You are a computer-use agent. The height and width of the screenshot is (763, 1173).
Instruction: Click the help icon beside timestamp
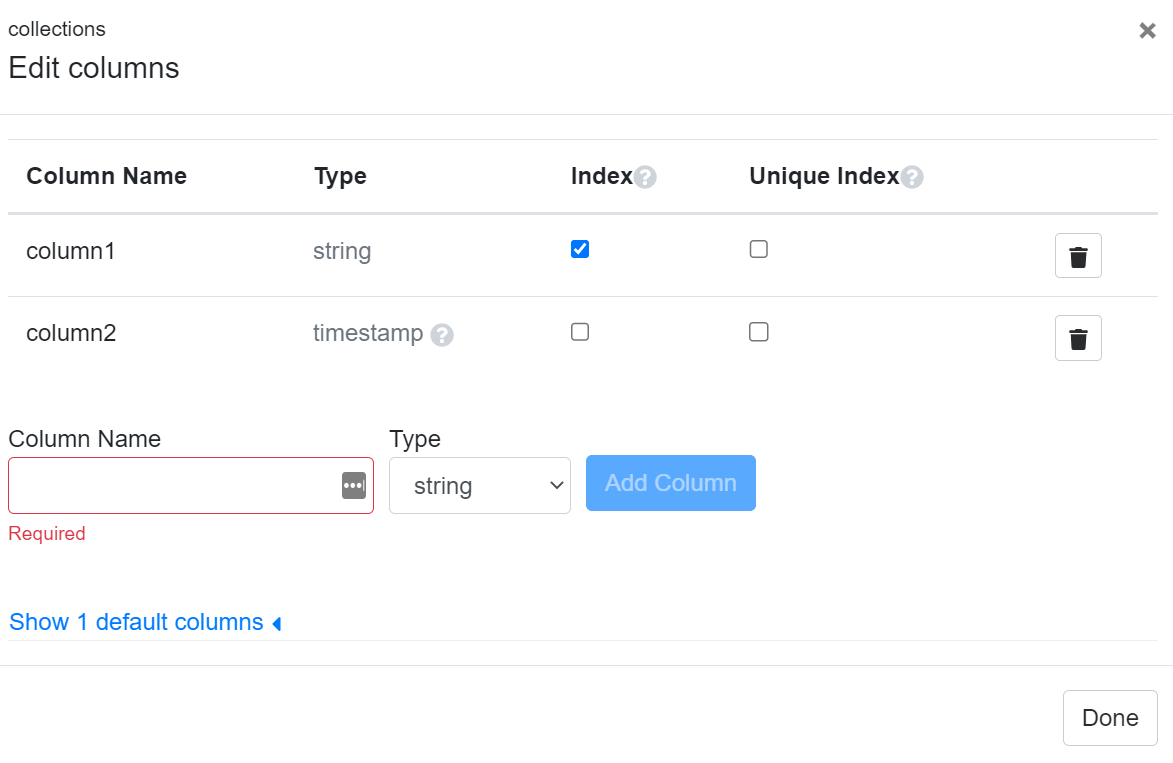(x=442, y=335)
